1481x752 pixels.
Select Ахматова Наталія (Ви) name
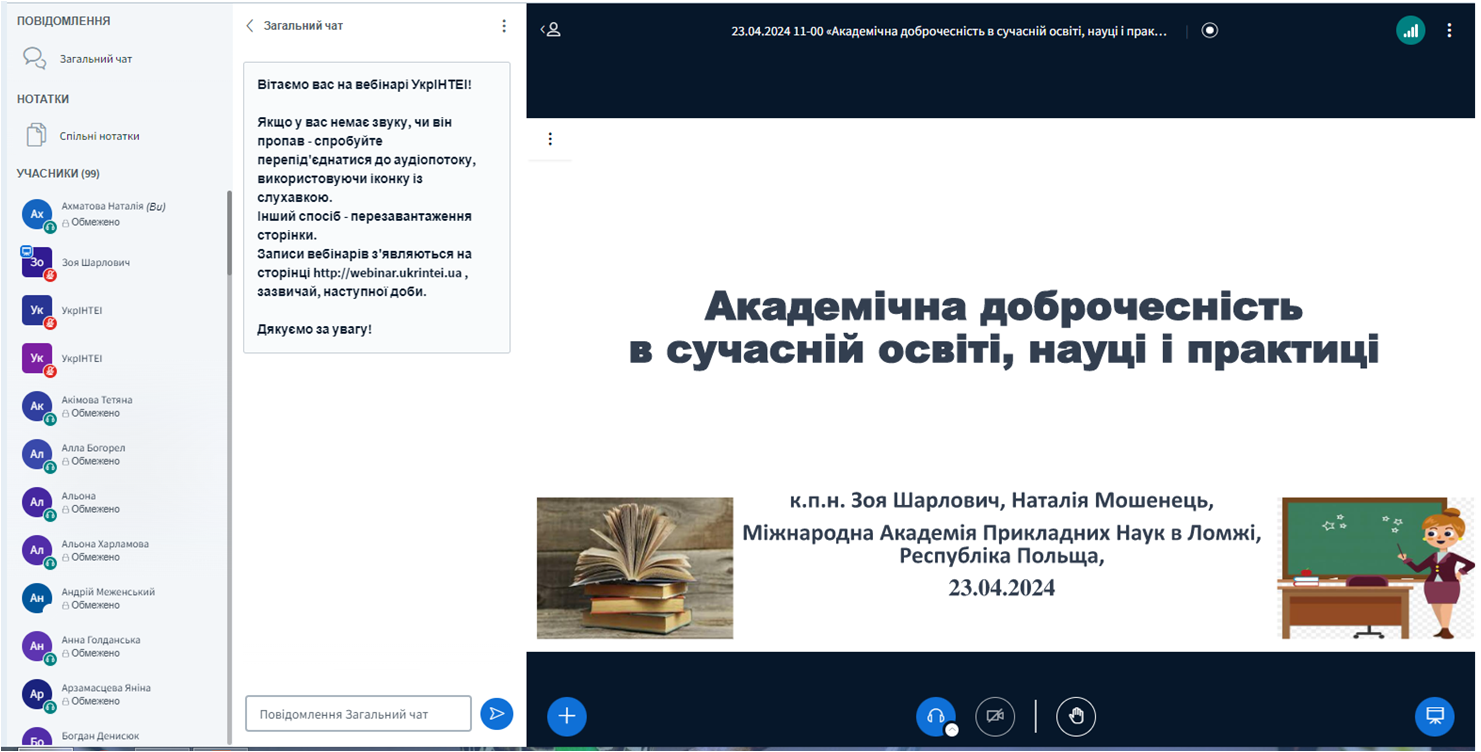[113, 207]
